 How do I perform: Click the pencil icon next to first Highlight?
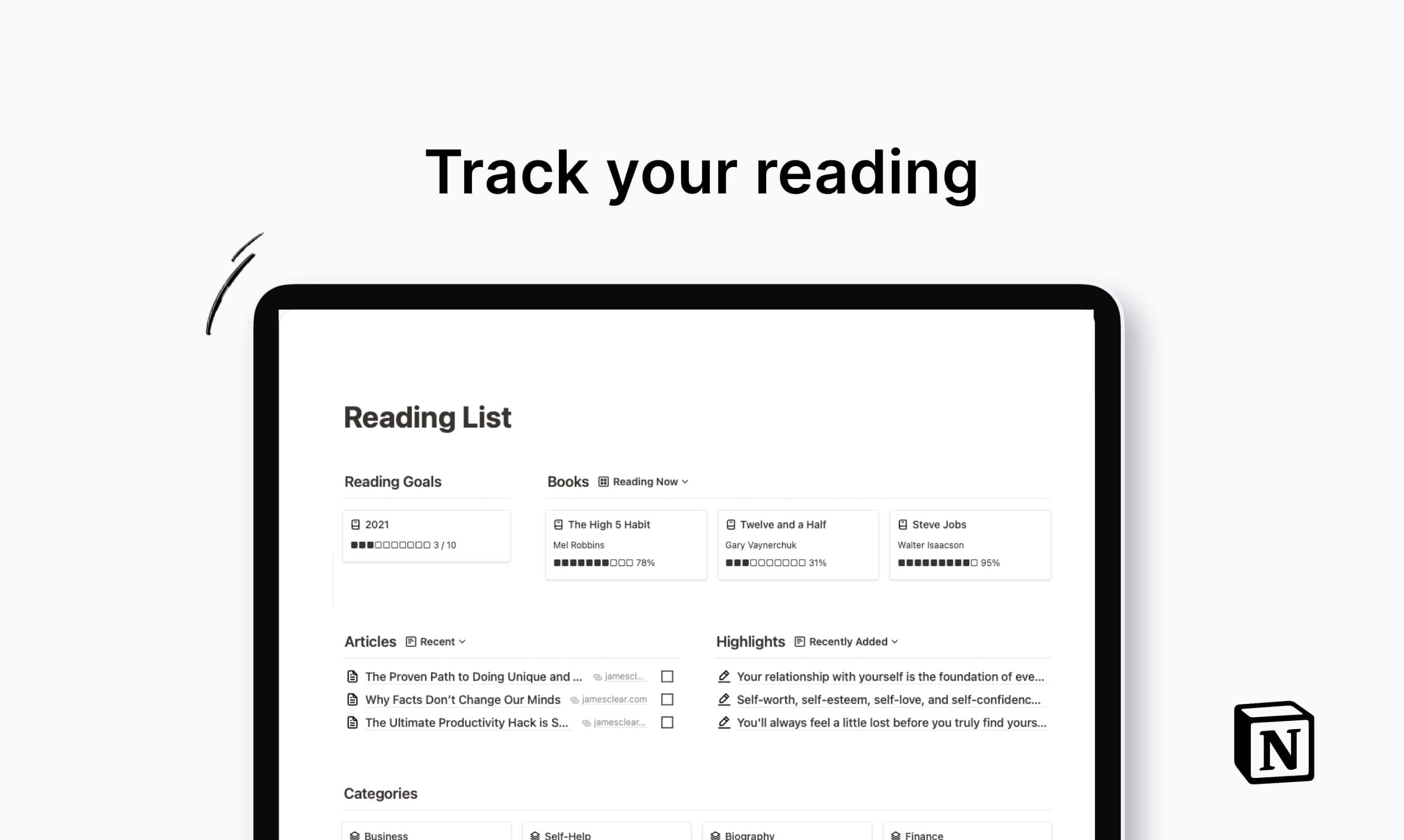tap(723, 676)
